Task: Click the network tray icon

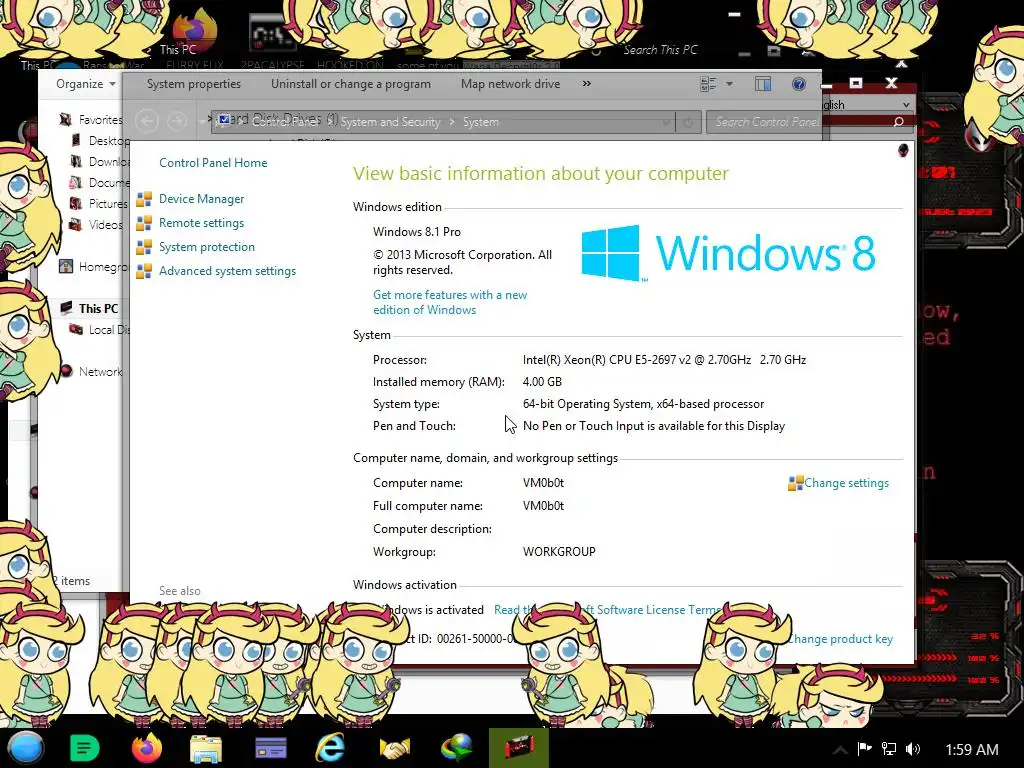Action: coord(889,749)
